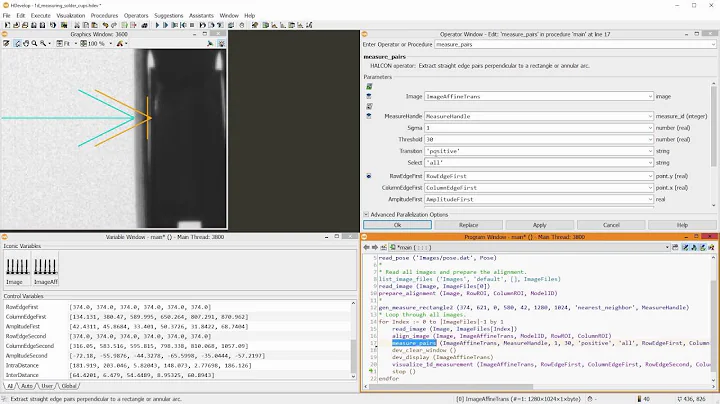Viewport: 720px width, 404px height.
Task: Click the Help button in Operator Window
Action: tap(682, 225)
